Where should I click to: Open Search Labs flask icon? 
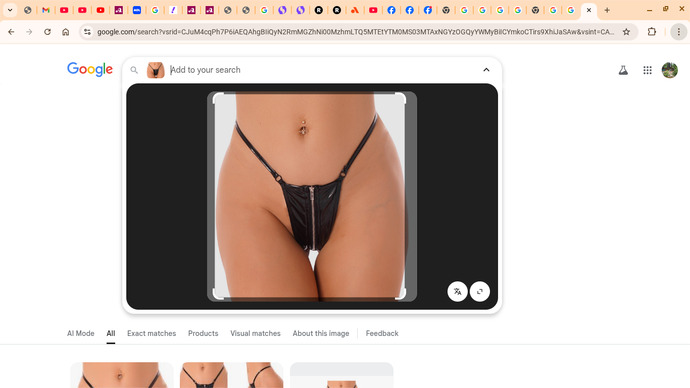click(623, 70)
